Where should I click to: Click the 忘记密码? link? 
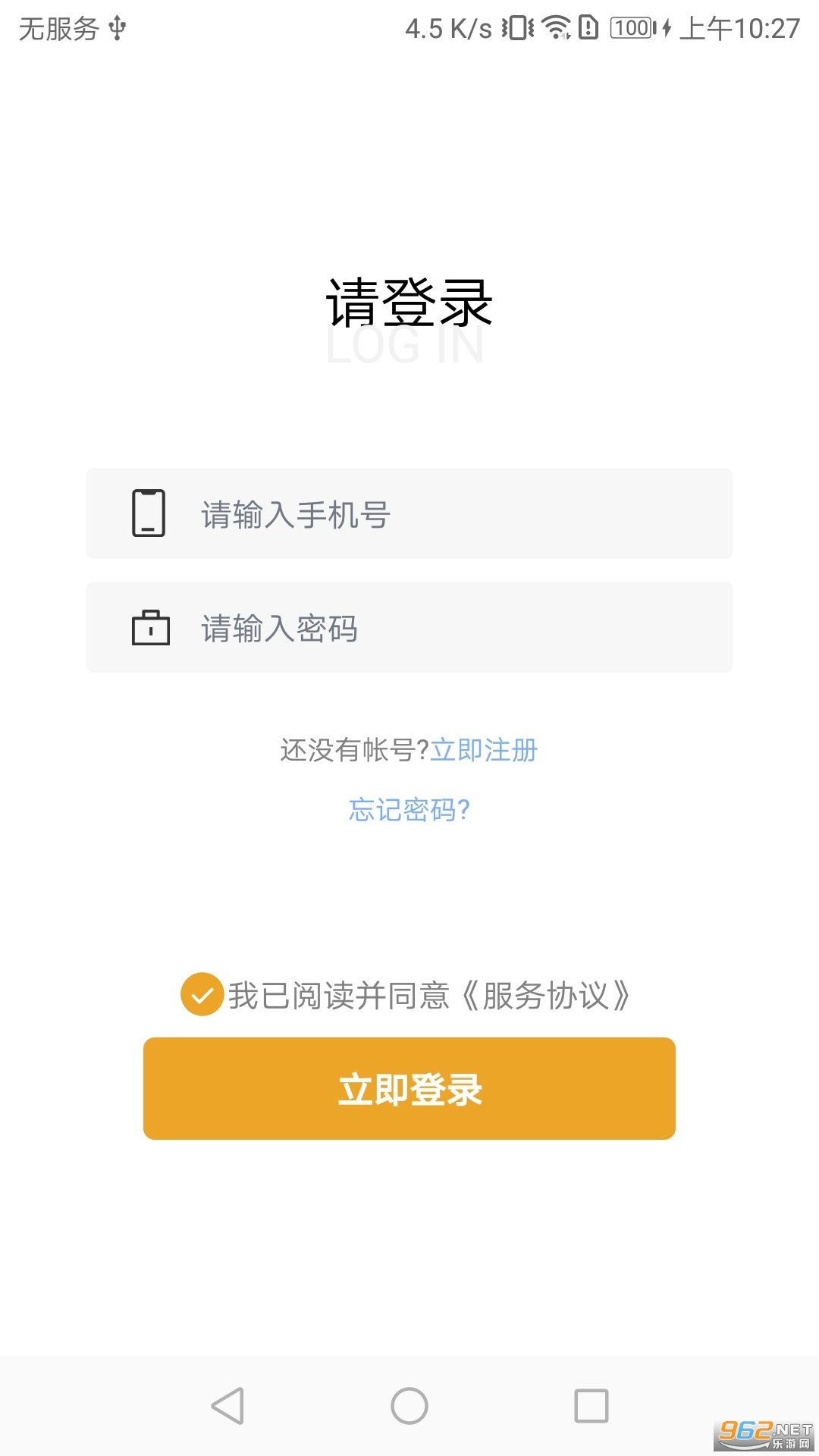(x=409, y=810)
